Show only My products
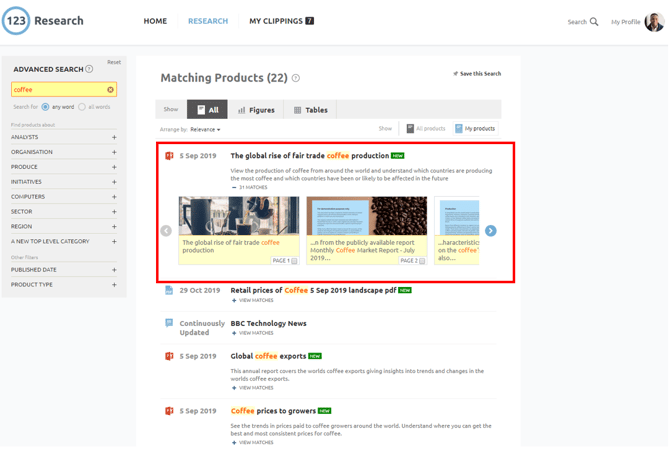The width and height of the screenshot is (670, 449). coord(475,129)
